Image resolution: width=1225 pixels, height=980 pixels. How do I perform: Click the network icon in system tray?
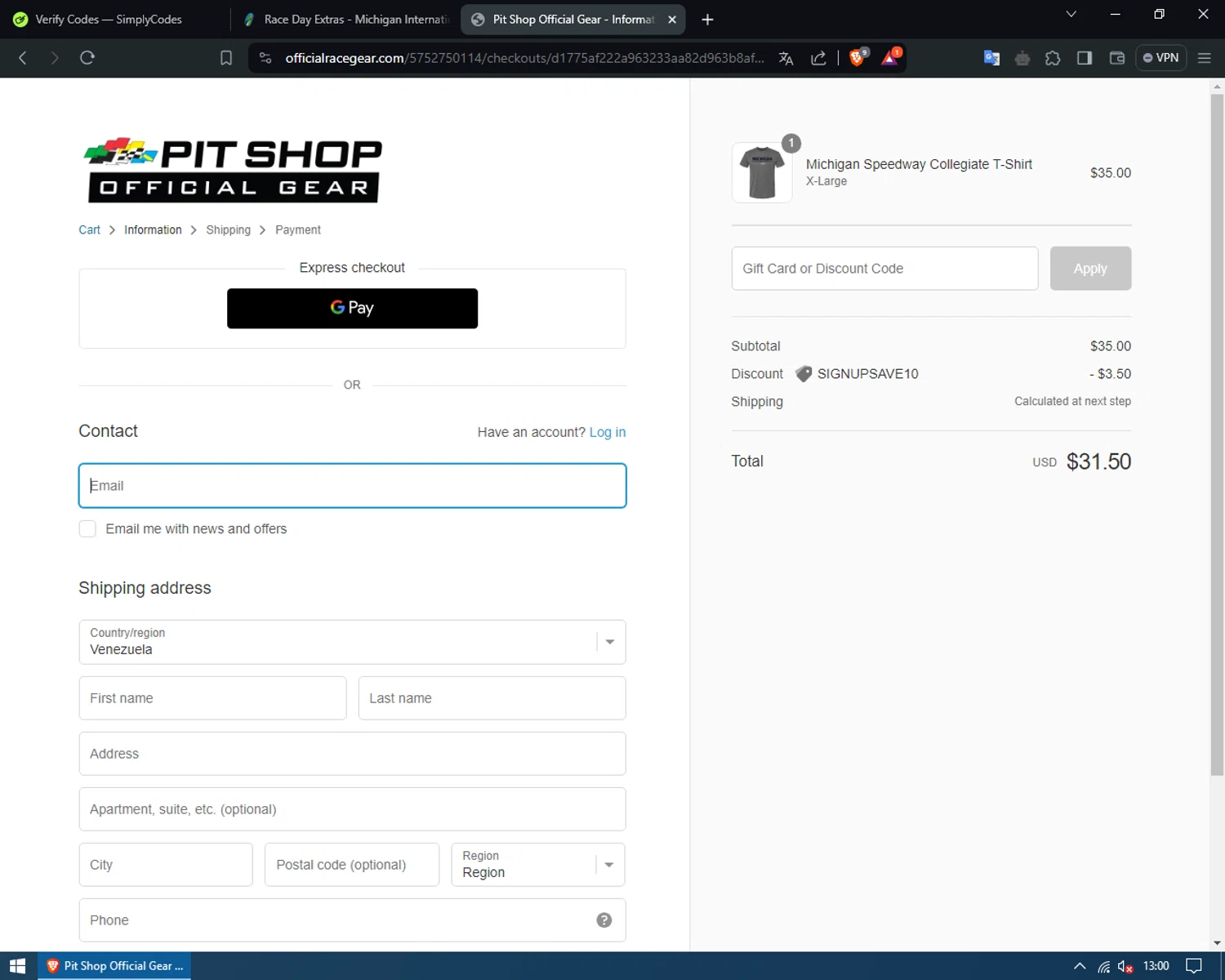coord(1104,967)
